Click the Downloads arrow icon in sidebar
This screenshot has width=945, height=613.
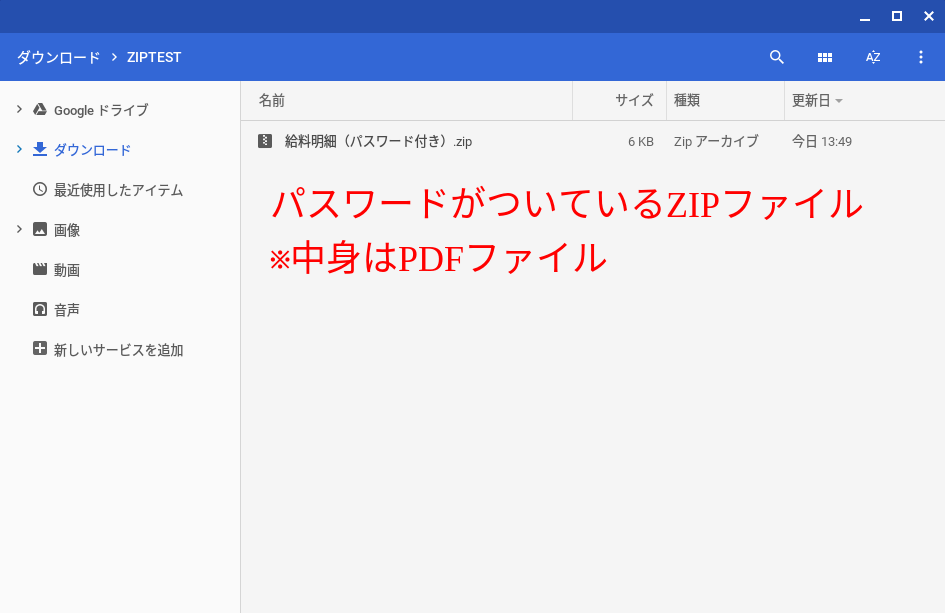40,149
